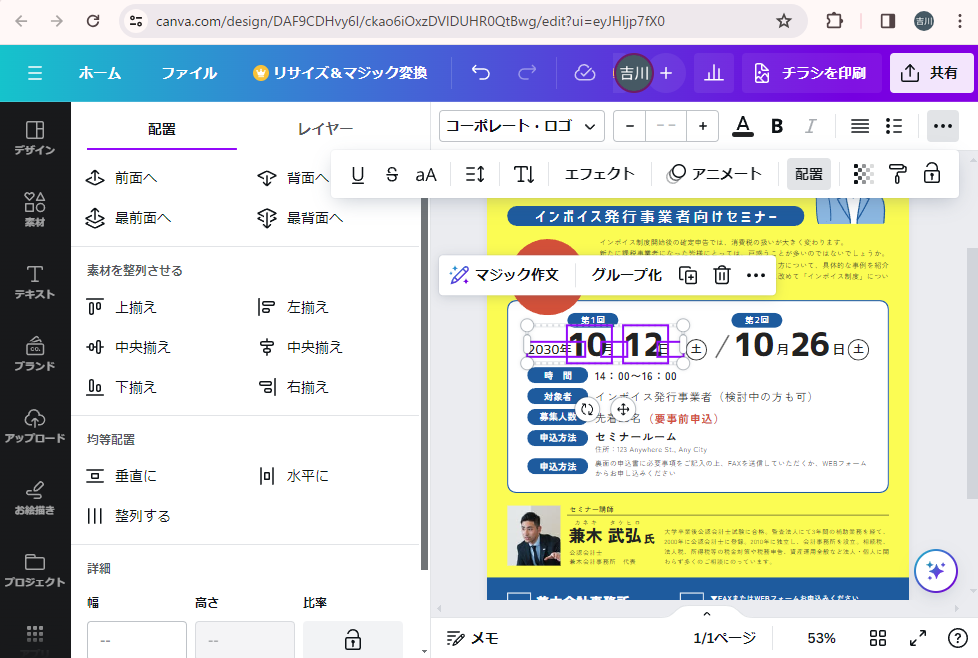Click the transparency checkerboard icon
This screenshot has height=658, width=978.
pyautogui.click(x=863, y=174)
